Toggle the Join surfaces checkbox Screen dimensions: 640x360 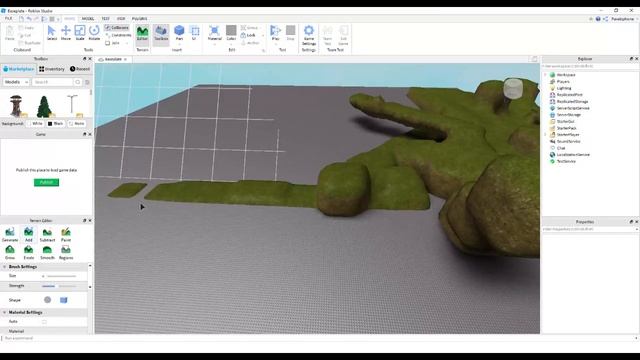click(108, 43)
